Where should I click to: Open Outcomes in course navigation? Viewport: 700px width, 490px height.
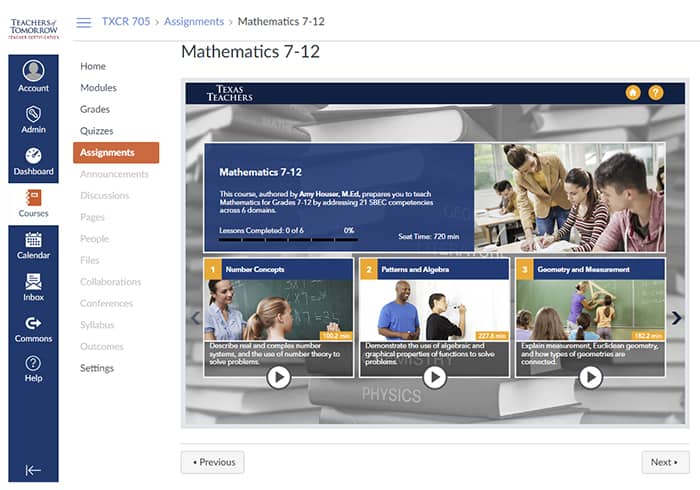[x=101, y=346]
